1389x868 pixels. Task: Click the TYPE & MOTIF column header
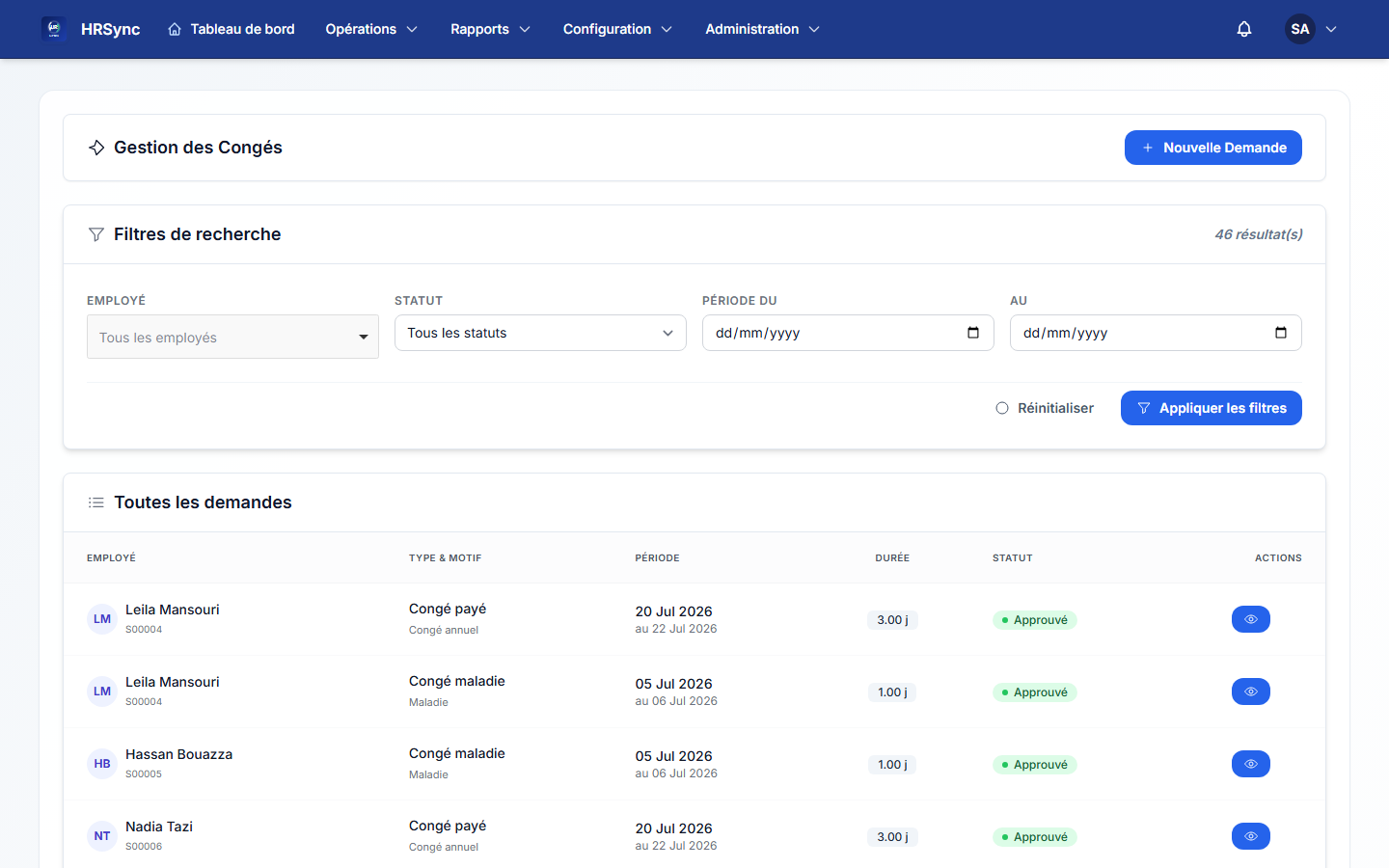pyautogui.click(x=446, y=558)
